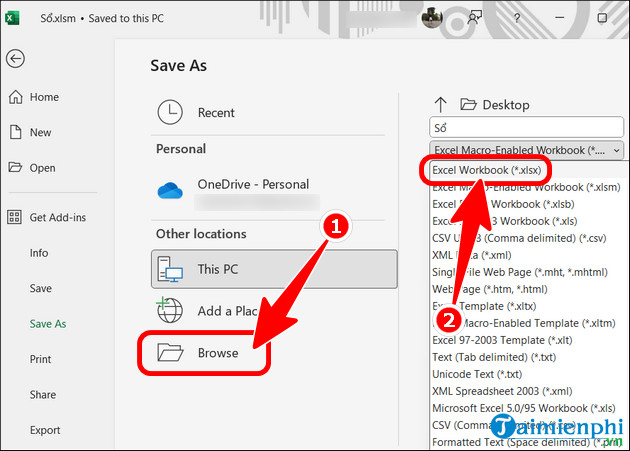This screenshot has height=451, width=630.
Task: Click the up arrow to parent folder
Action: 441,105
